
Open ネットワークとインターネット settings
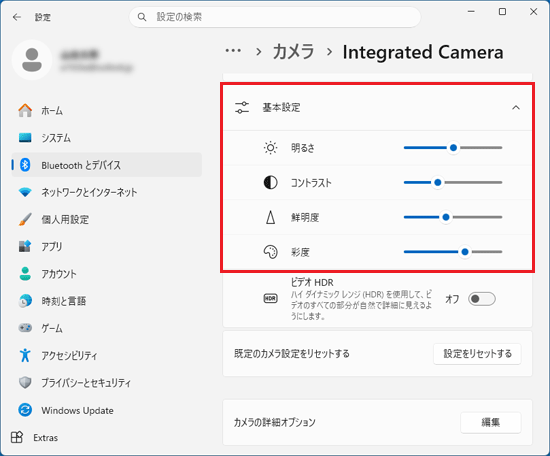(107, 192)
